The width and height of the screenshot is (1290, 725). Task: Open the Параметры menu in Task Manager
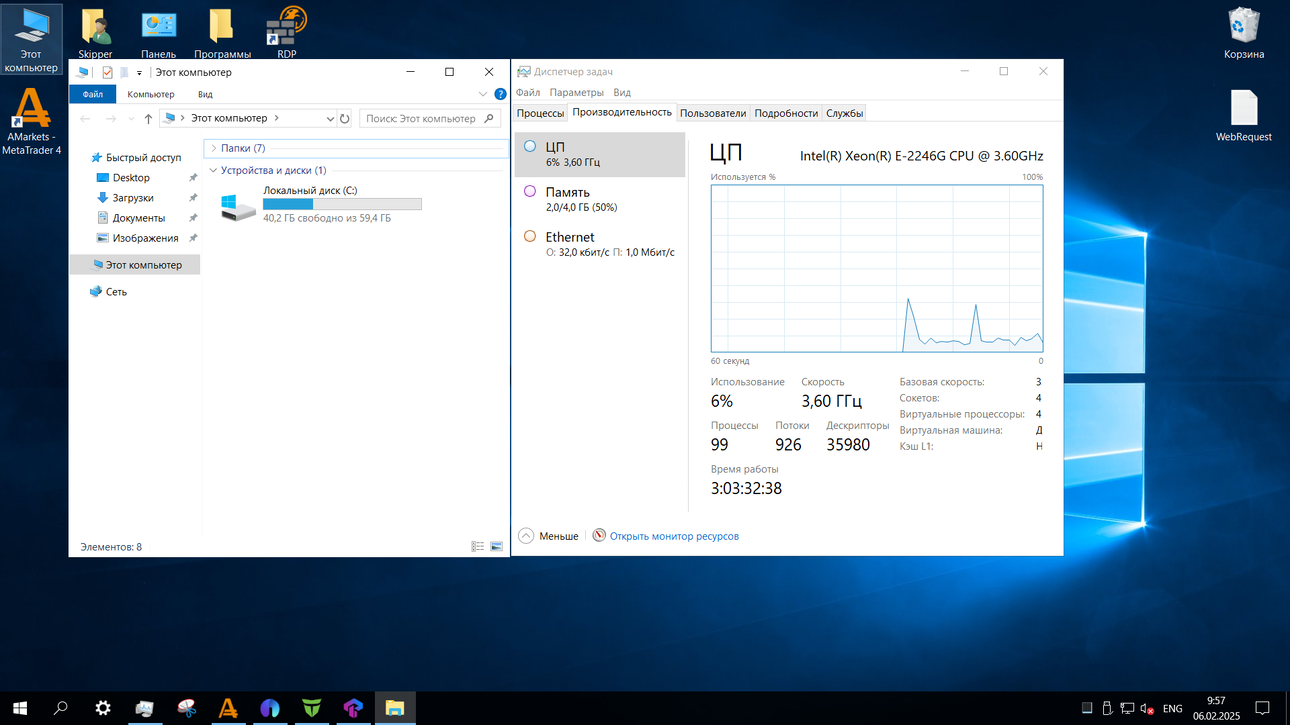[x=577, y=92]
